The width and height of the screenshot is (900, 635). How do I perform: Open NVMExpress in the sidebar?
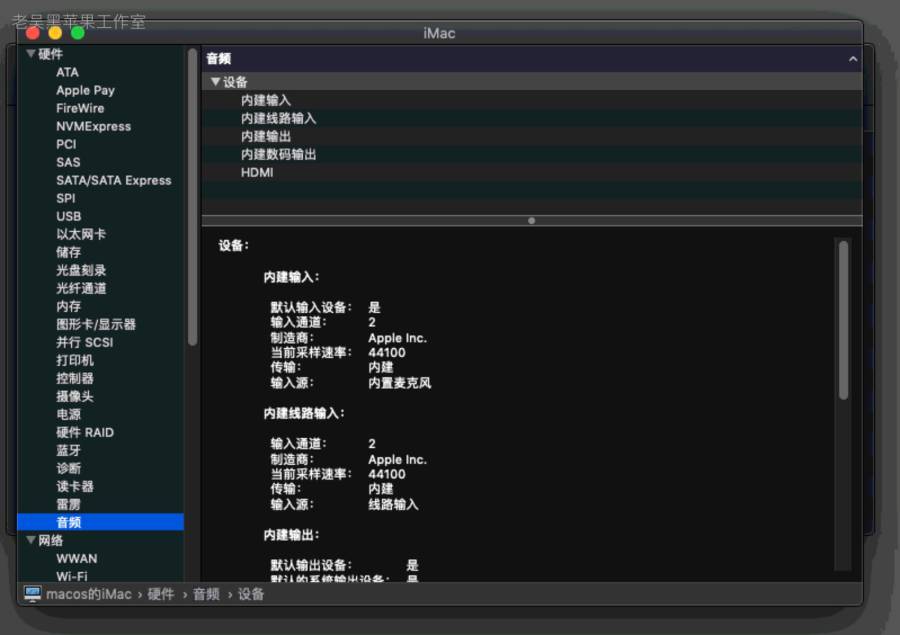coord(93,126)
